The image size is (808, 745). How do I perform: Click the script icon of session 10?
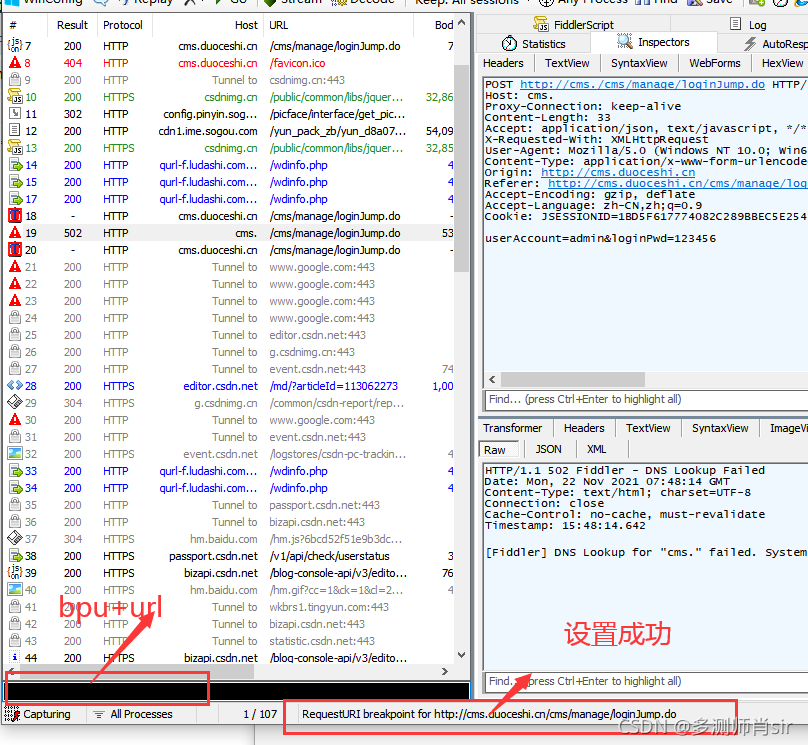pyautogui.click(x=15, y=96)
